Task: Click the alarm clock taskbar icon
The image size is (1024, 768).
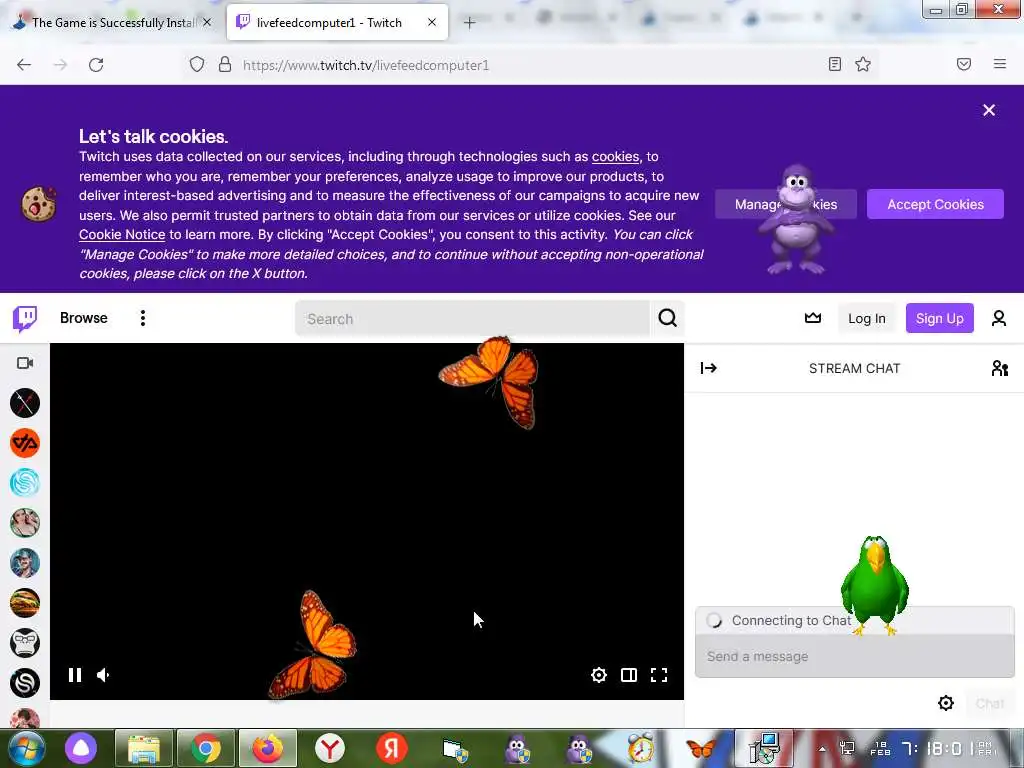Action: pyautogui.click(x=641, y=748)
